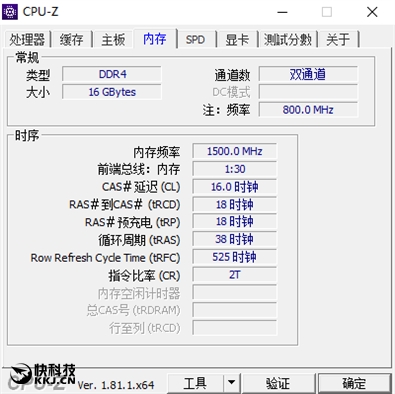This screenshot has width=395, height=394.
Task: Click the empty 内存空闲计时器 field
Action: 234,293
